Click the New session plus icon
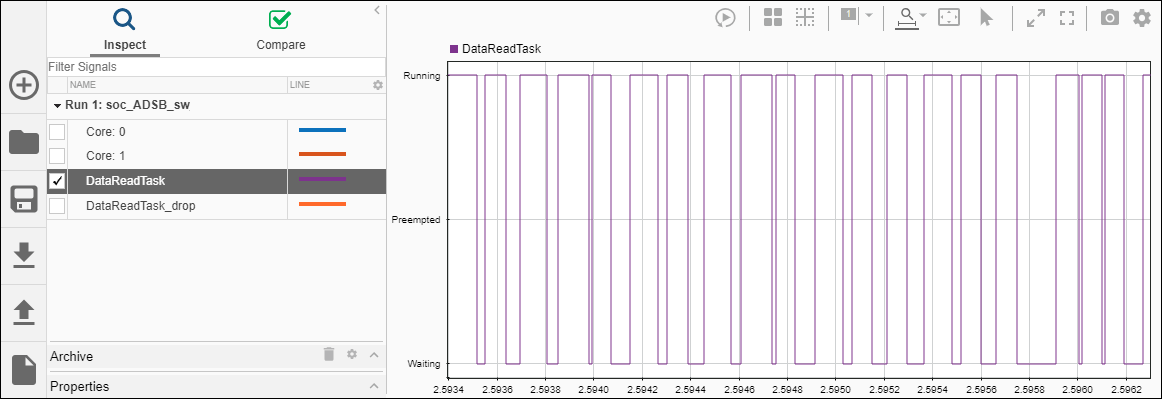 pos(24,85)
